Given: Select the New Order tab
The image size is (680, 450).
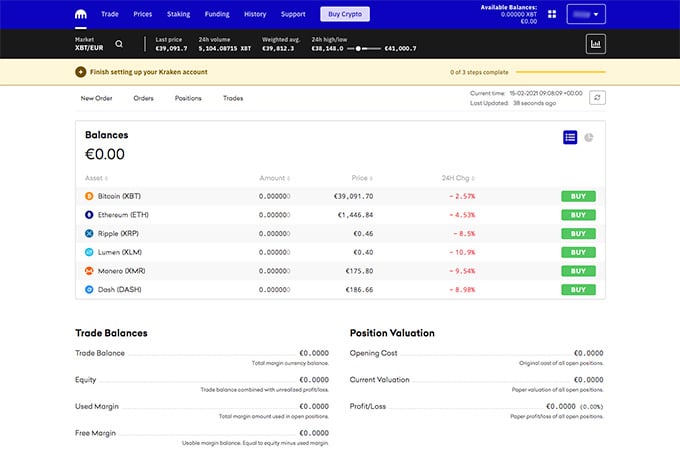Looking at the screenshot, I should click(x=96, y=98).
